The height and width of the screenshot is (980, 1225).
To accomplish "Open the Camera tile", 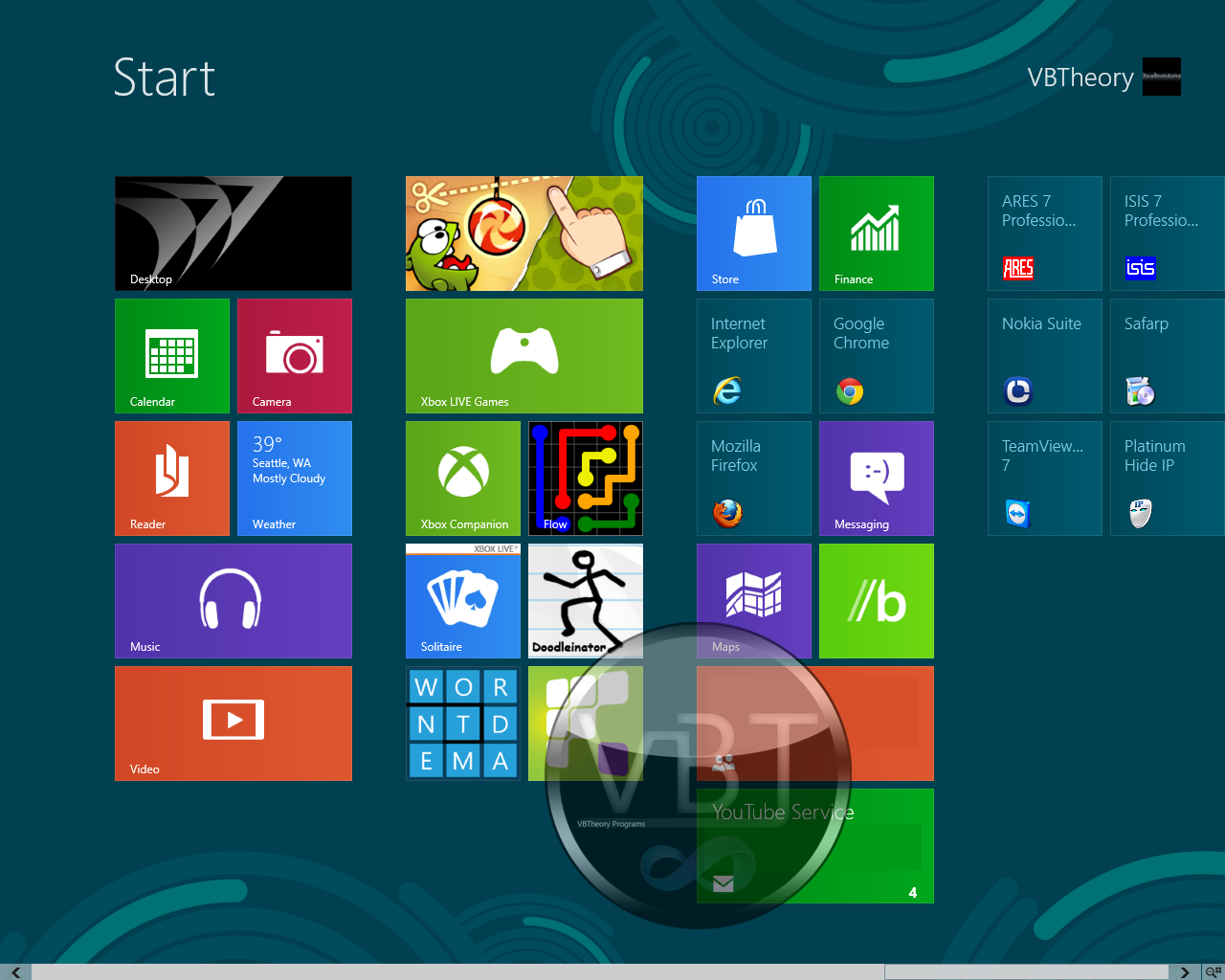I will click(x=295, y=356).
